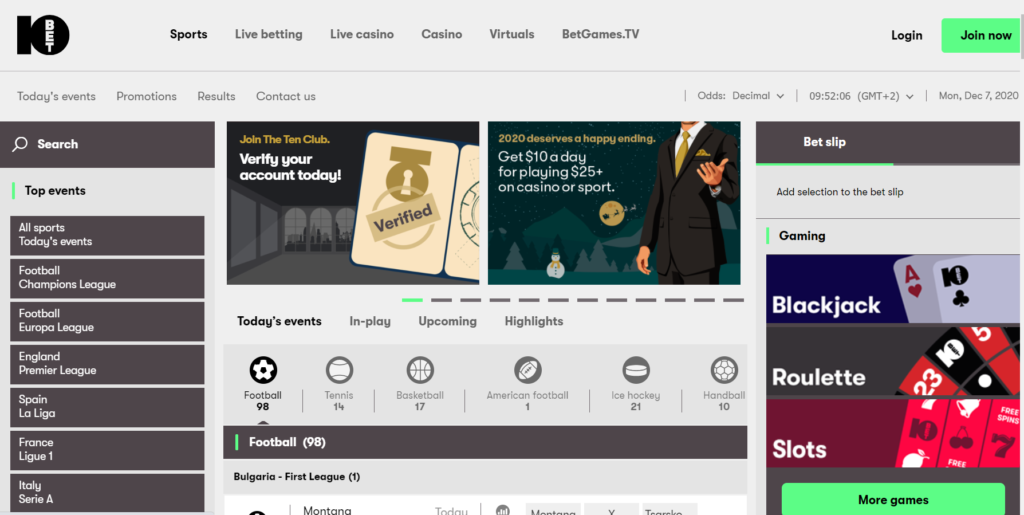Click the Search field
Viewport: 1024px width, 515px height.
pyautogui.click(x=107, y=144)
